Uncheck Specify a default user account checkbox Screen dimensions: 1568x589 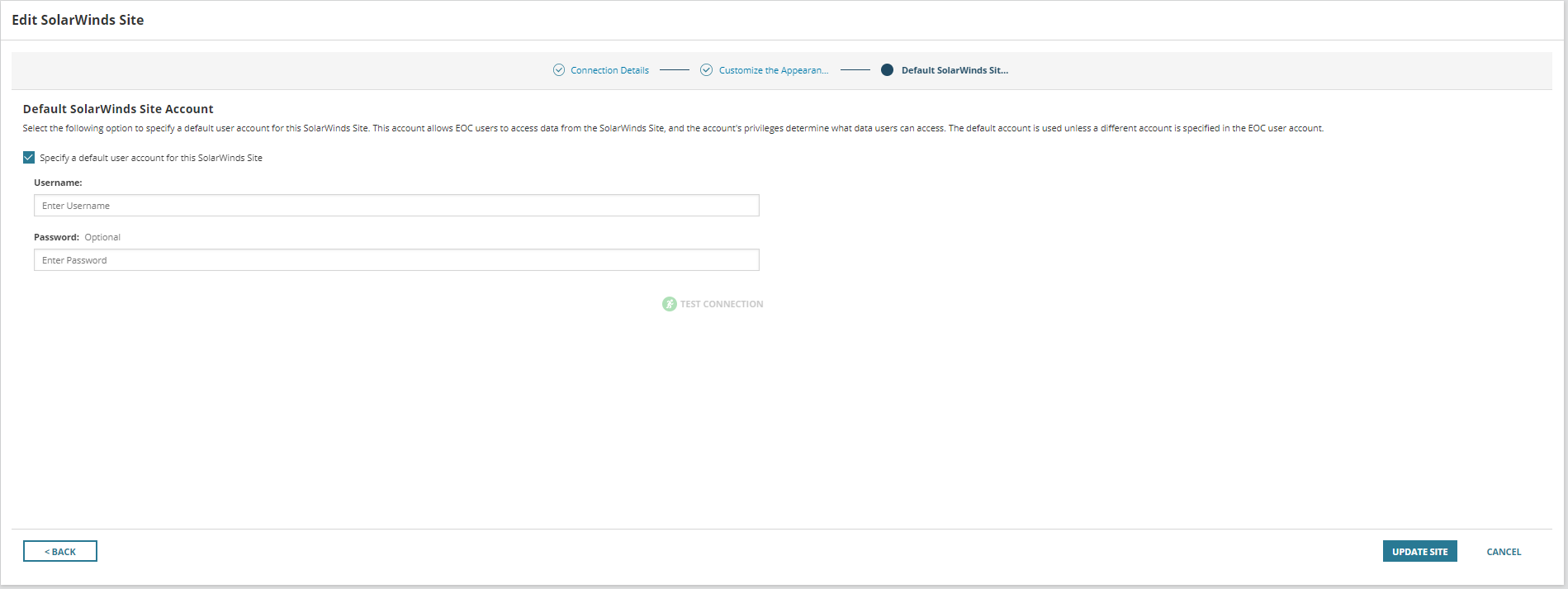[x=29, y=157]
